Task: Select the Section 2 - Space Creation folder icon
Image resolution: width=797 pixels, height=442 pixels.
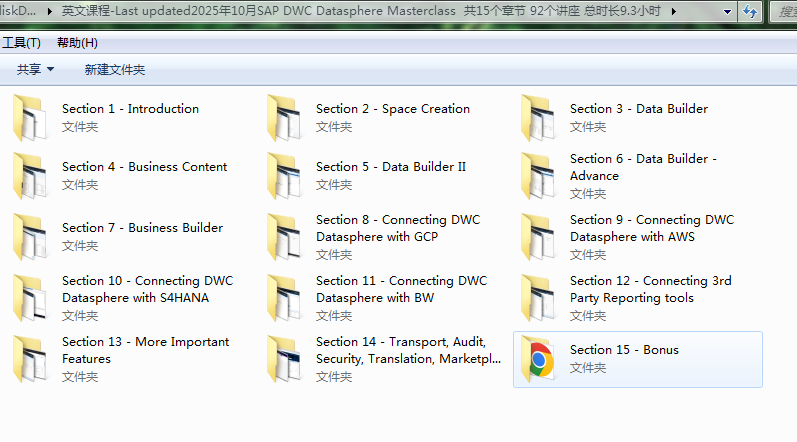Action: click(x=284, y=117)
